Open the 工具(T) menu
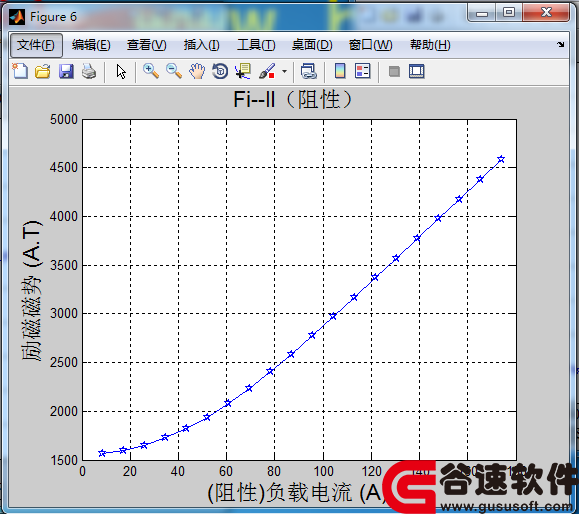Viewport: 579px width, 514px height. tap(256, 45)
